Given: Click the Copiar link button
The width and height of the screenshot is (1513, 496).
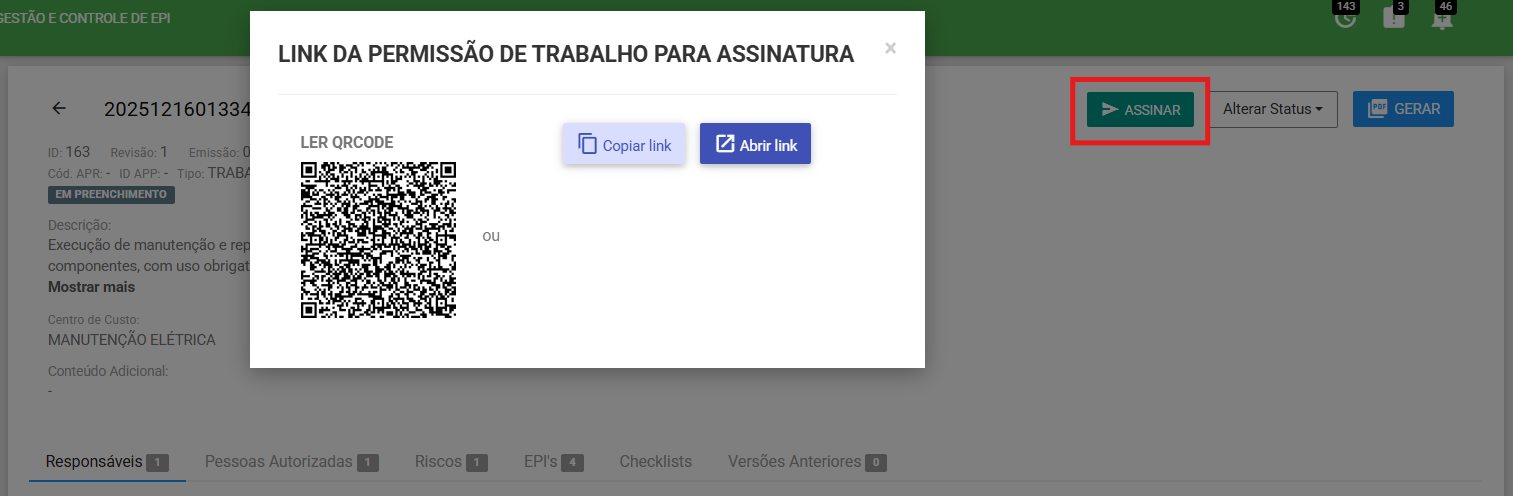Looking at the screenshot, I should point(624,144).
